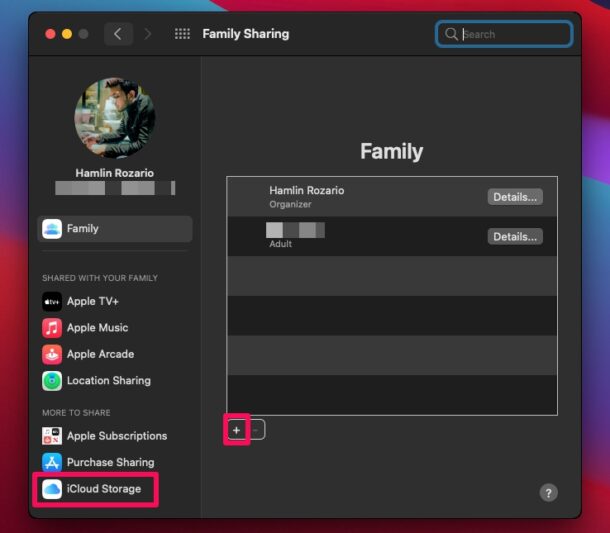This screenshot has height=533, width=610.
Task: Click Hamlin Rozario's profile photo
Action: 115,118
